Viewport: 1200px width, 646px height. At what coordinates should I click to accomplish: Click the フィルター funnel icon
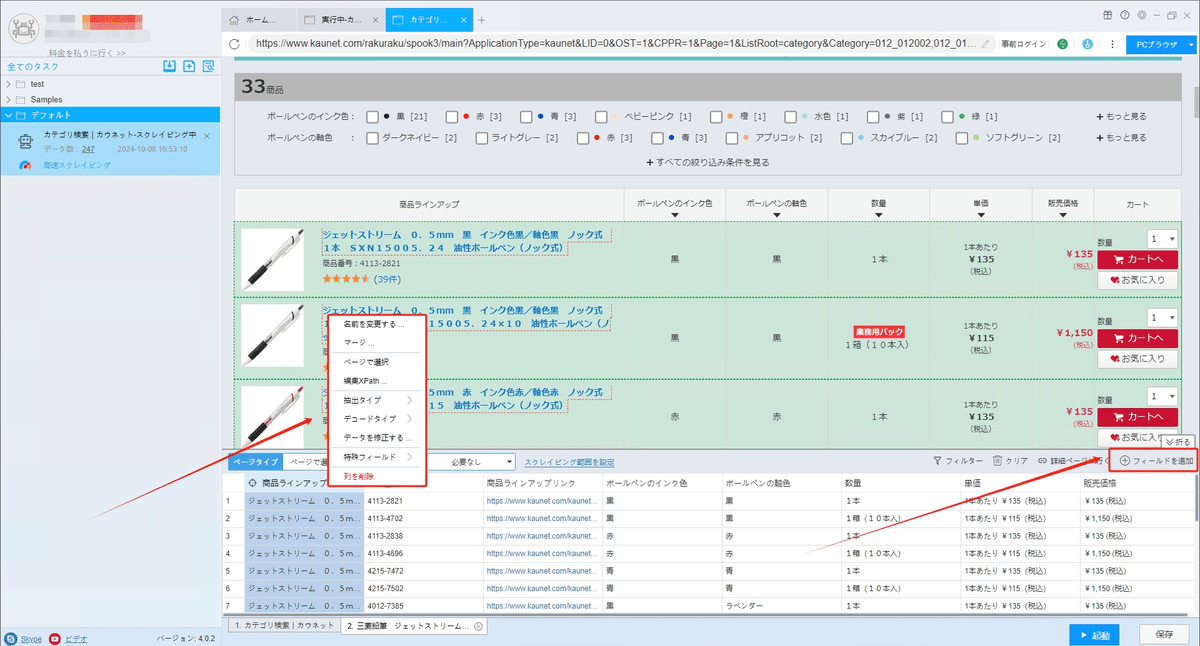pos(937,461)
